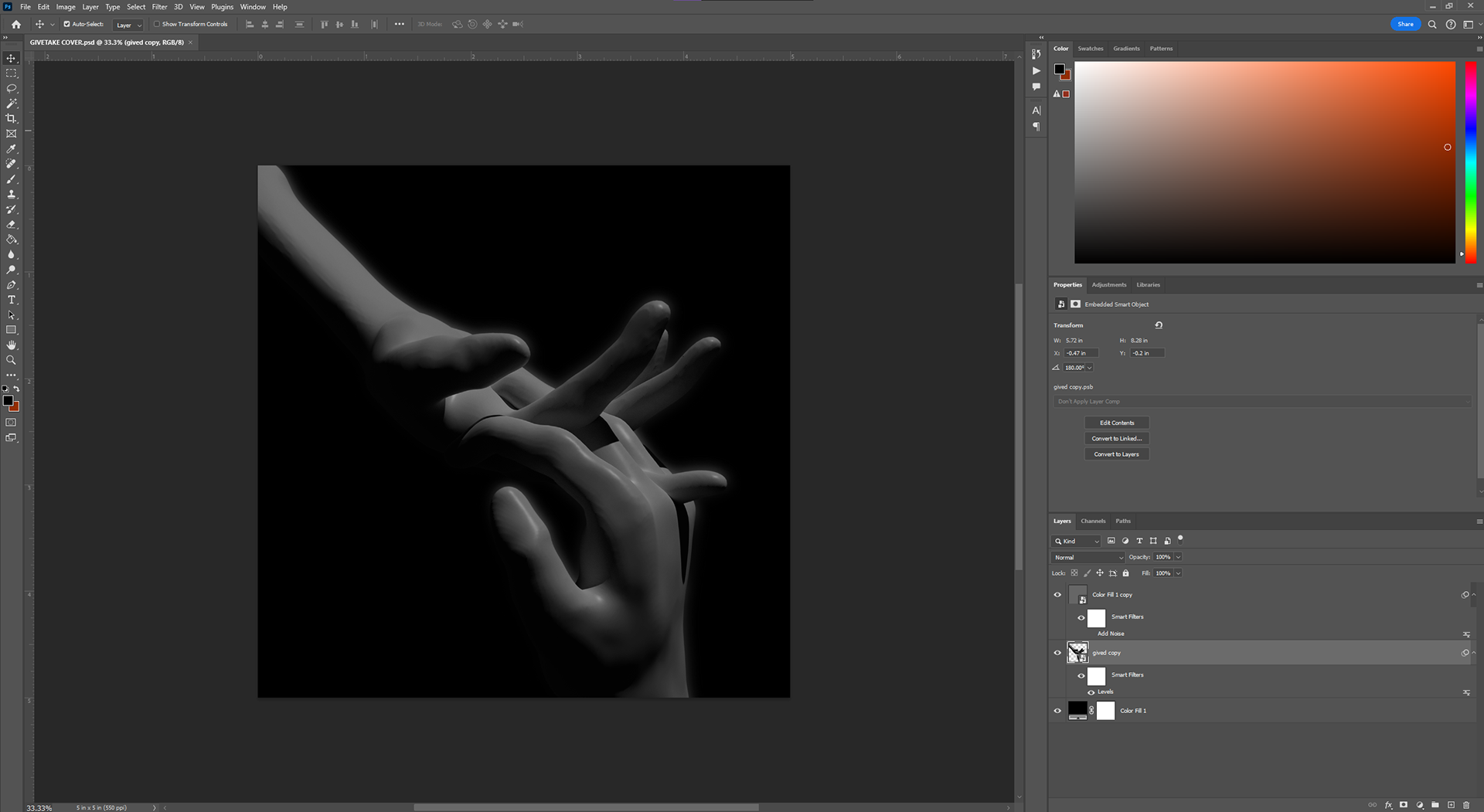The width and height of the screenshot is (1484, 812).
Task: Select the Zoom tool
Action: click(x=12, y=360)
